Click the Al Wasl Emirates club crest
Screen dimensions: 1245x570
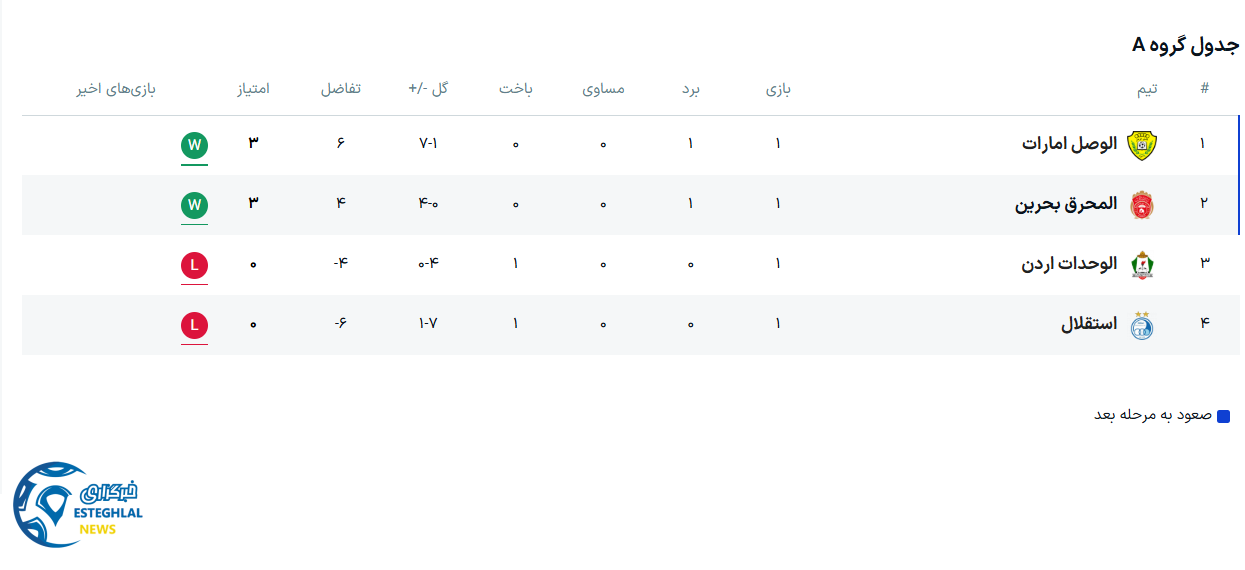coord(1140,145)
